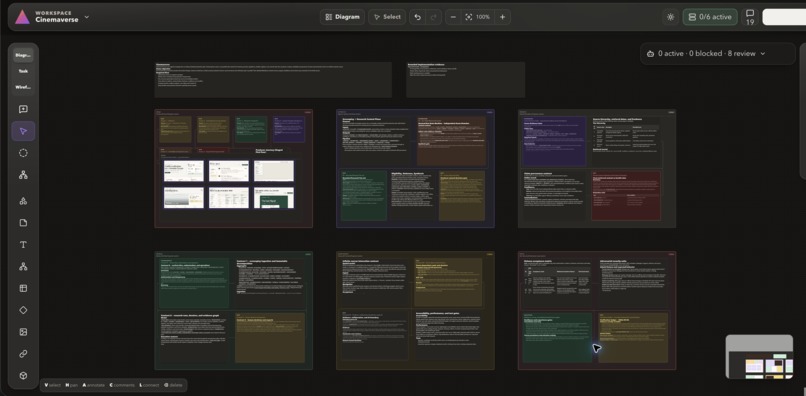Click the A annotate shortcut hint
The image size is (806, 396).
pos(94,385)
